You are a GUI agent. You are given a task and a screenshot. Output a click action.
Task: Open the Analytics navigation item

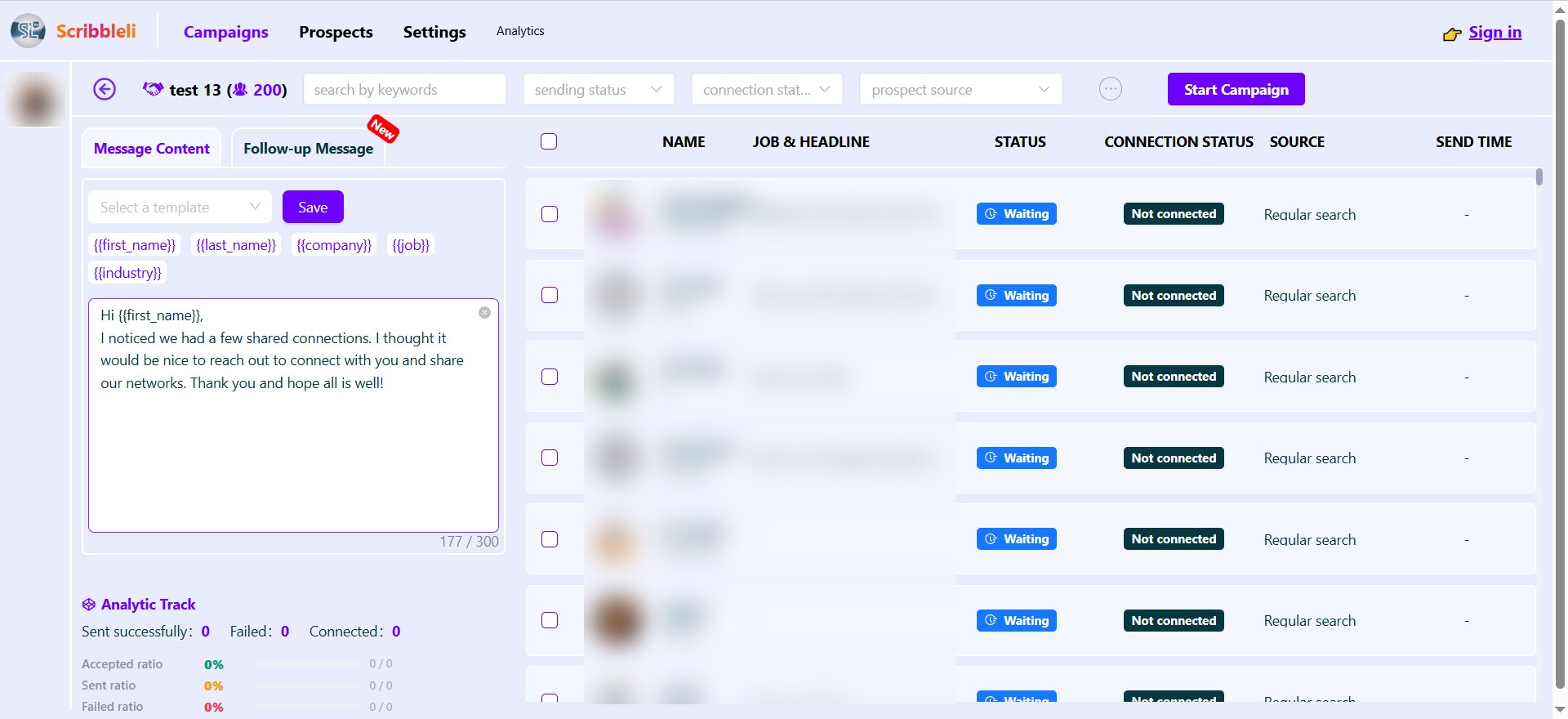pyautogui.click(x=520, y=31)
